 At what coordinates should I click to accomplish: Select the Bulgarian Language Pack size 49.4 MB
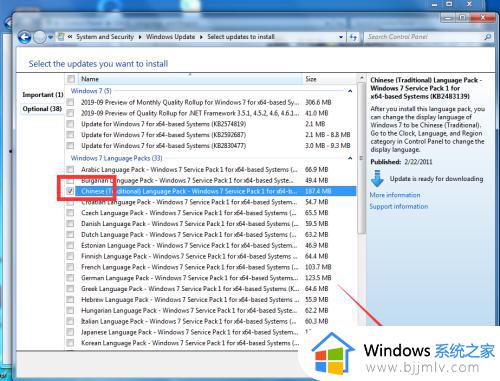tap(316, 180)
